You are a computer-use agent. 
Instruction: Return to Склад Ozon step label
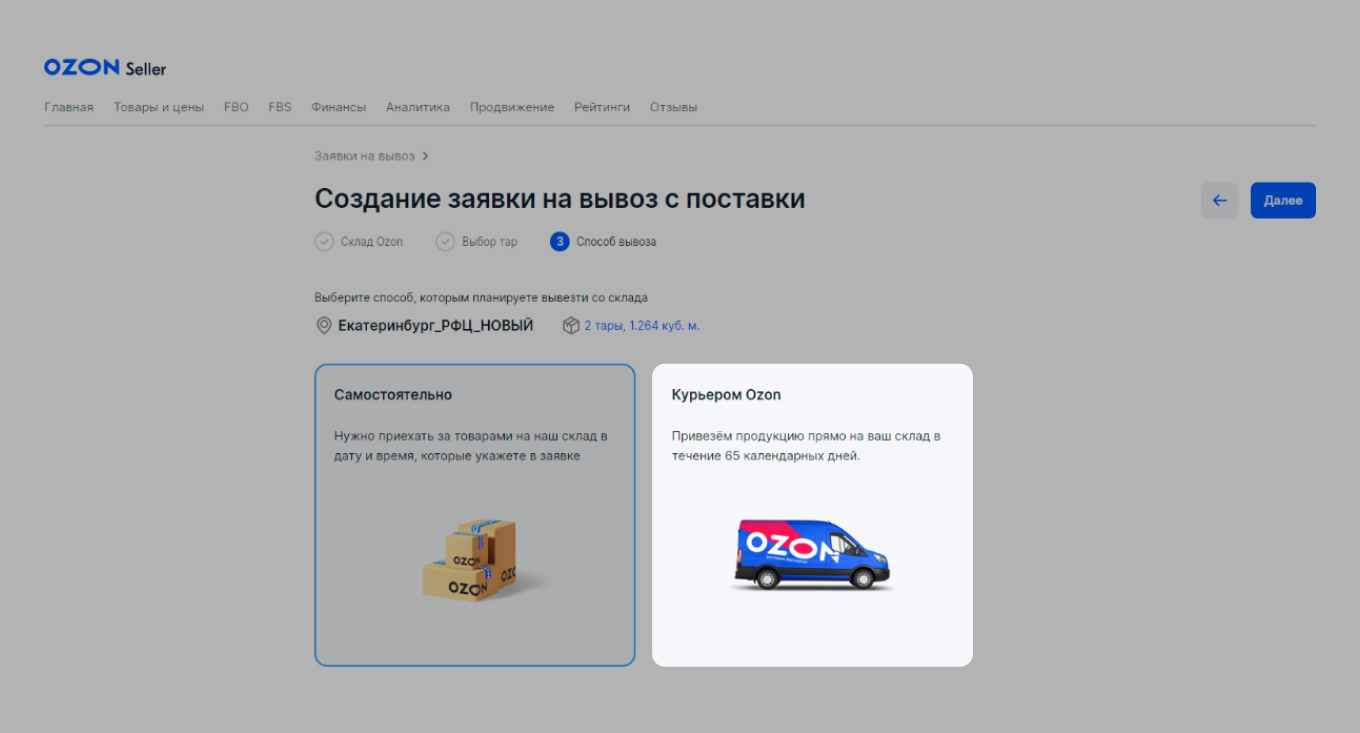(x=372, y=242)
